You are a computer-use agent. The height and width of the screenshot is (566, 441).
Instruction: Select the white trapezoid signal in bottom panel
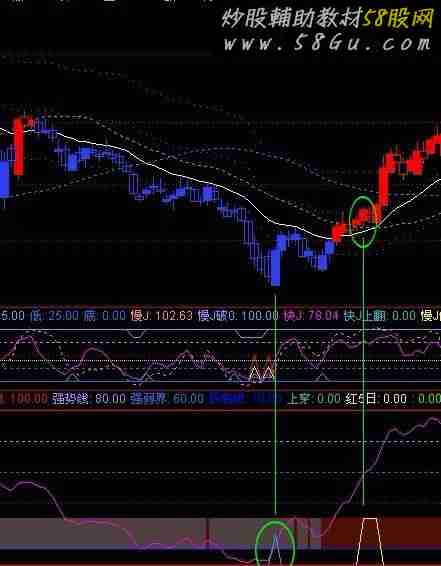(x=370, y=541)
